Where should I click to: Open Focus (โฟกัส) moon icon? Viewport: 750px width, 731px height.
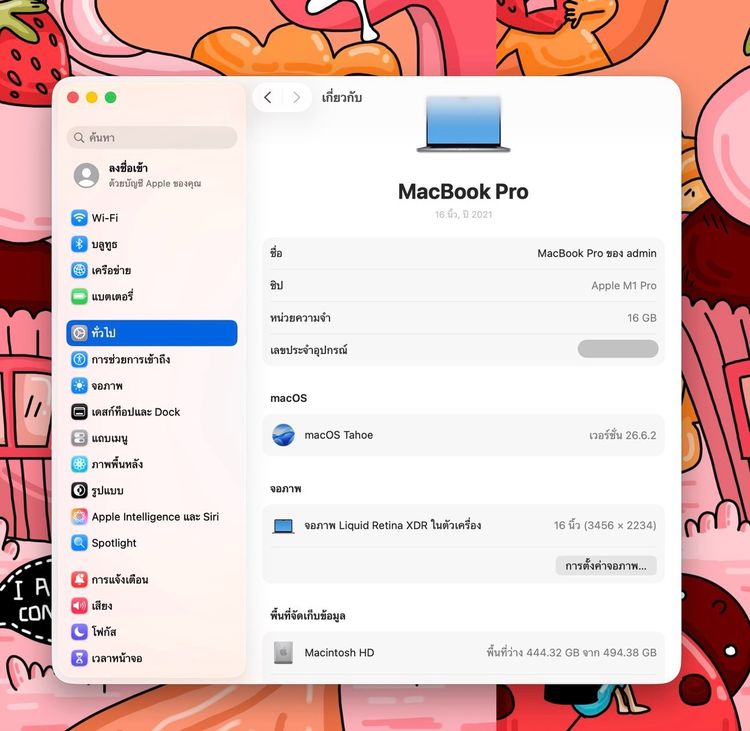[79, 632]
